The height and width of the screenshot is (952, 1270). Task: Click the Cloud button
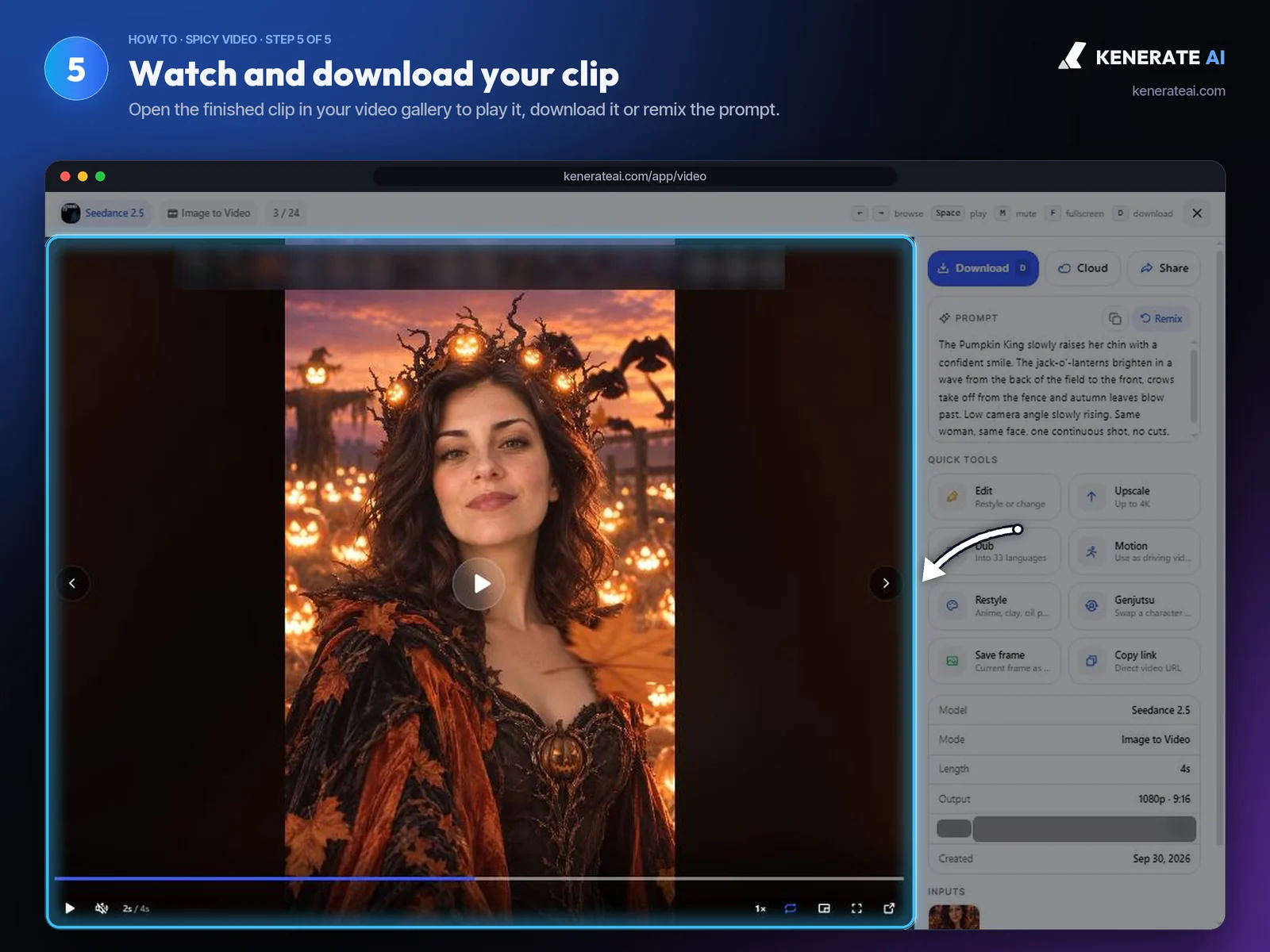pyautogui.click(x=1083, y=268)
